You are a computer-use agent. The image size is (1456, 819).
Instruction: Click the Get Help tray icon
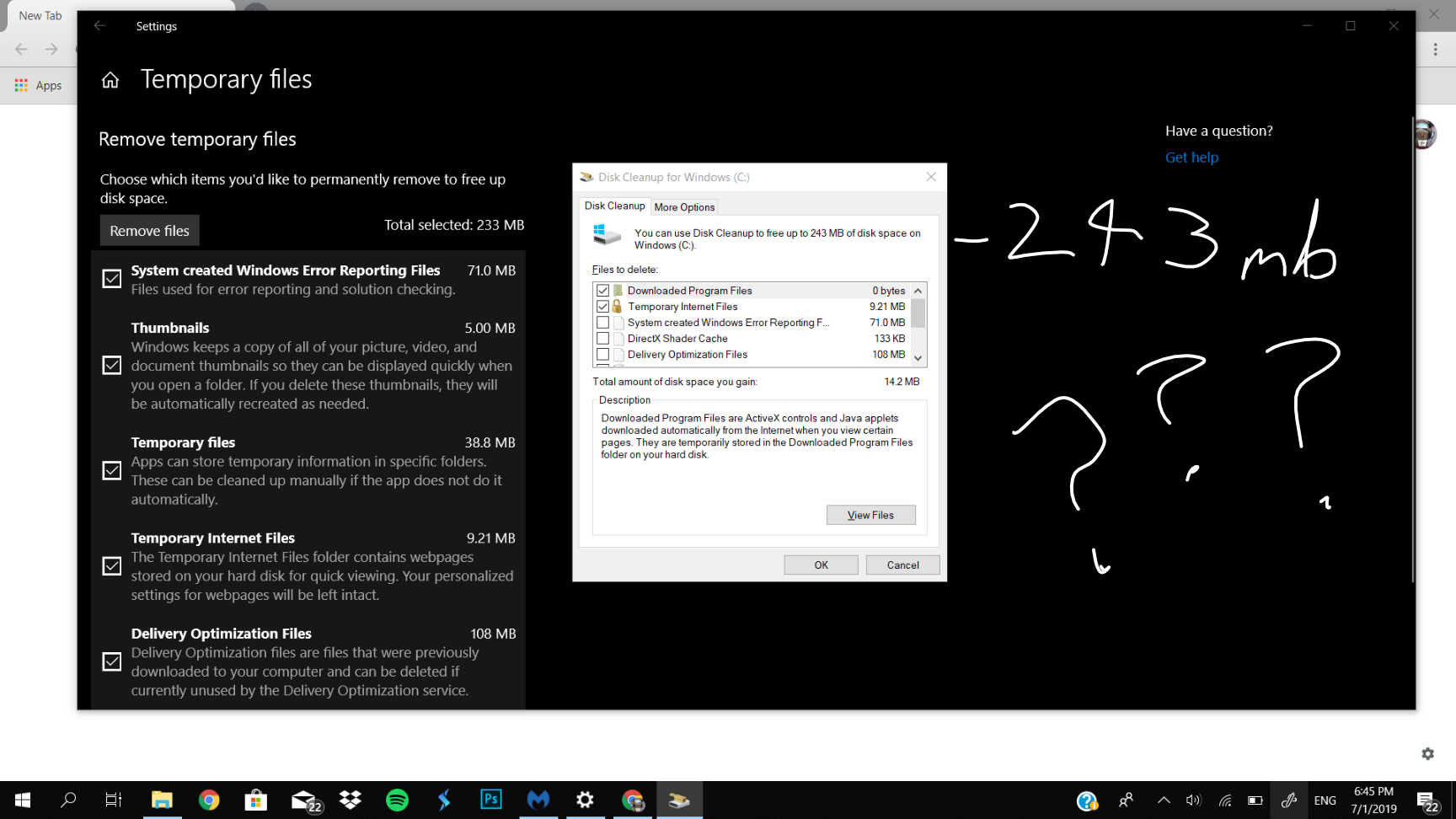pyautogui.click(x=1087, y=800)
